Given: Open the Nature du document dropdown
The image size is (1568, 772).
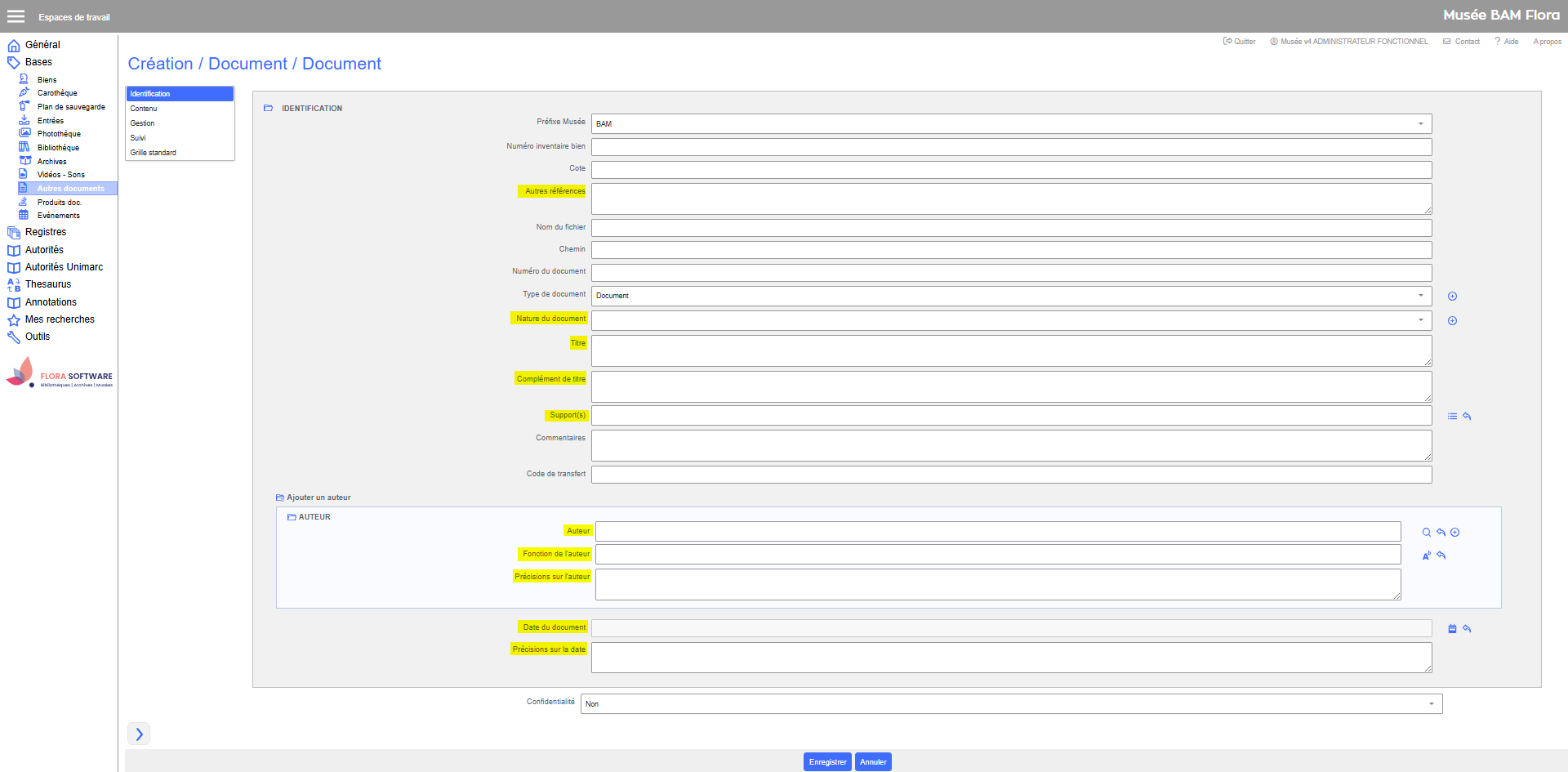Looking at the screenshot, I should (1420, 320).
